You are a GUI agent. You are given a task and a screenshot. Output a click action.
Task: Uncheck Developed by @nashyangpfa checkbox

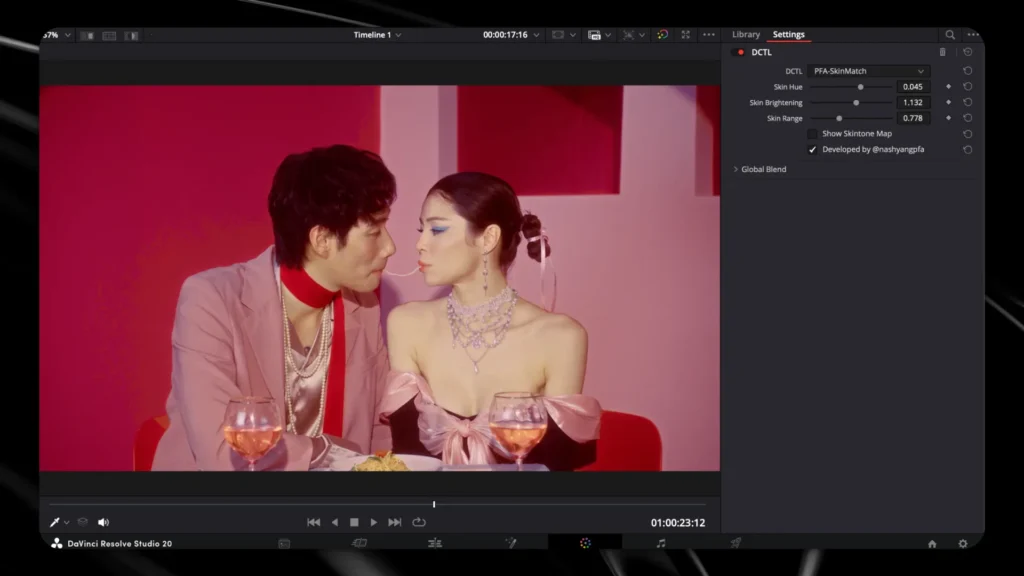[812, 150]
